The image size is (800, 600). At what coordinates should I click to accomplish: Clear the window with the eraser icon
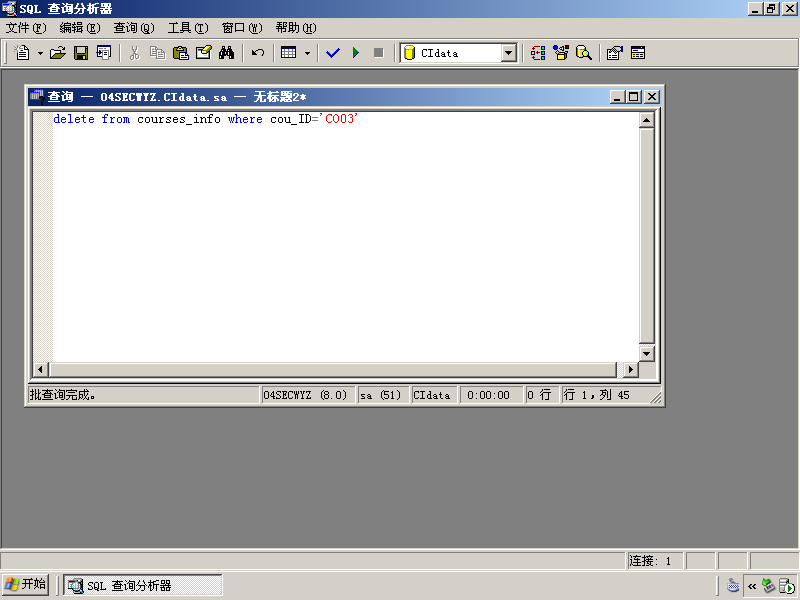(x=204, y=53)
